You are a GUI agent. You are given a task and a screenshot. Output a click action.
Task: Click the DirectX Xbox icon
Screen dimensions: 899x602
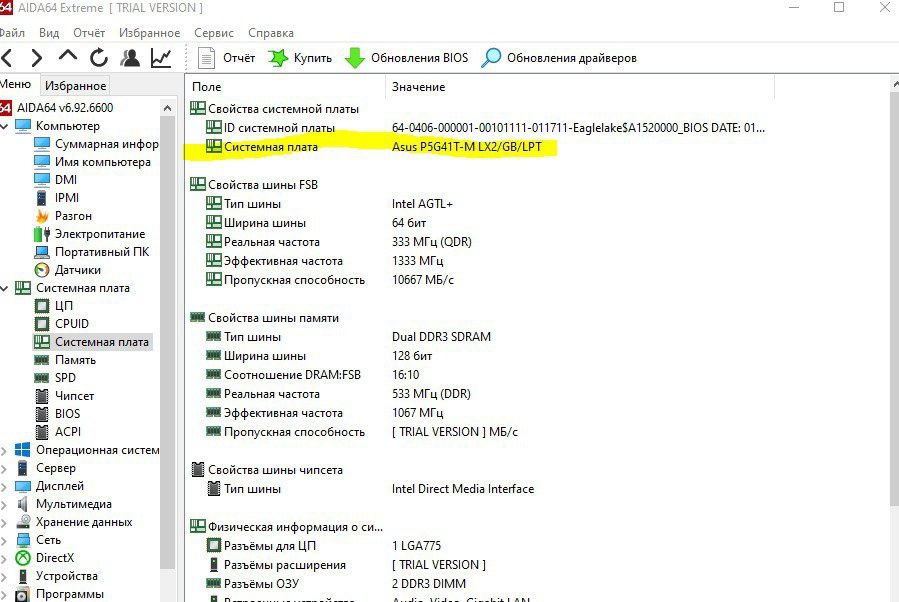click(x=22, y=558)
